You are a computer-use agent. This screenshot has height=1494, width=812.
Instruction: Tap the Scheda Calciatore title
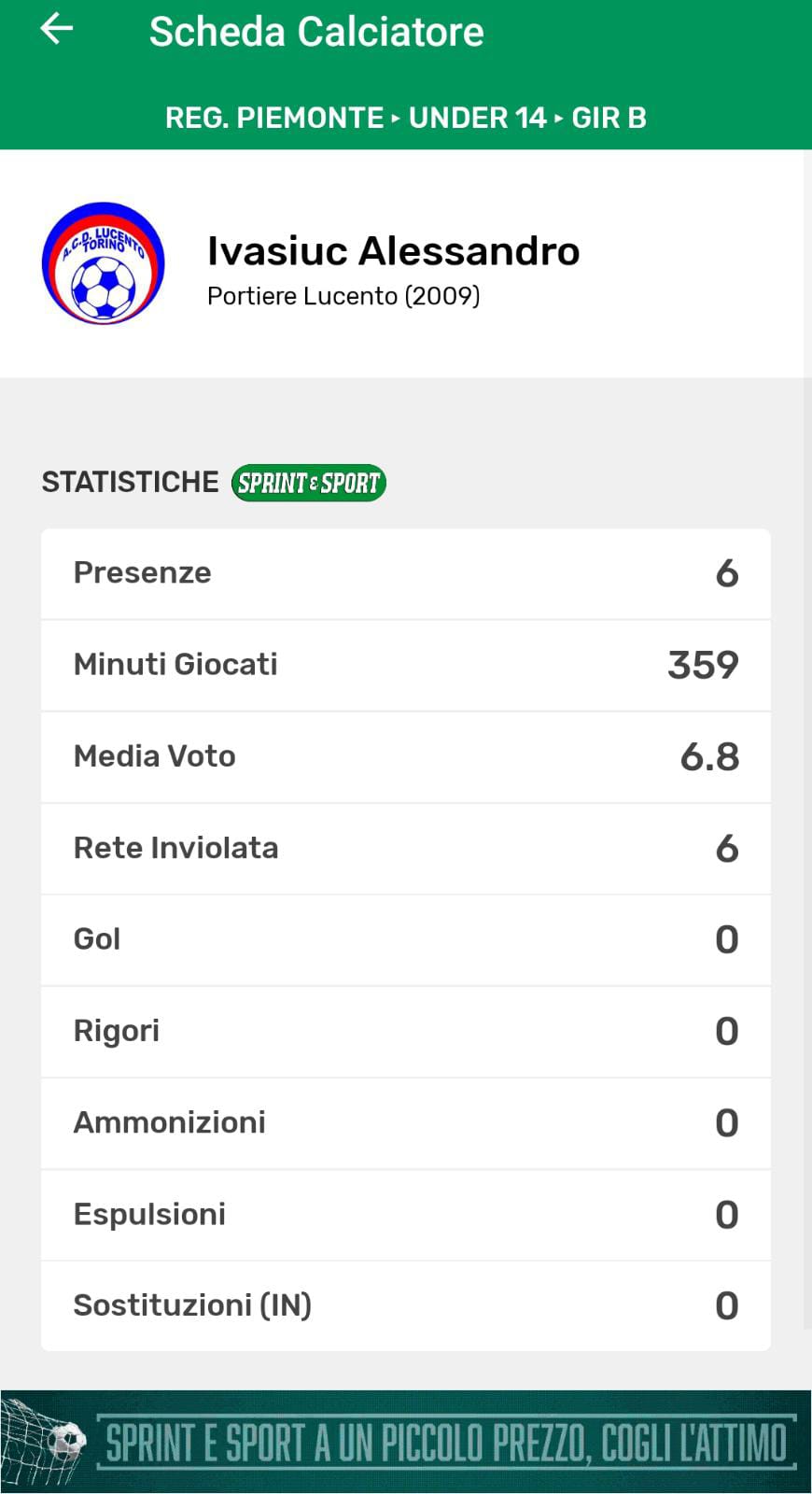(x=316, y=32)
